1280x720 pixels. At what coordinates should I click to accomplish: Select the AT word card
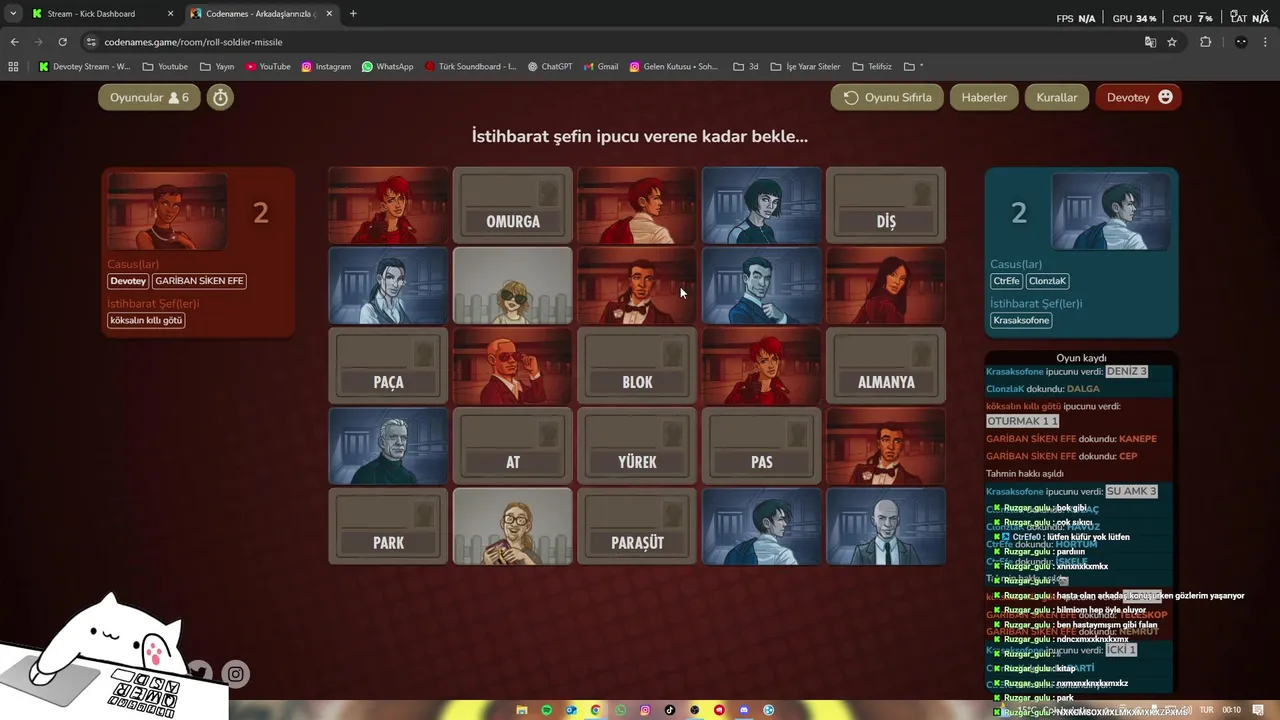[x=513, y=446]
